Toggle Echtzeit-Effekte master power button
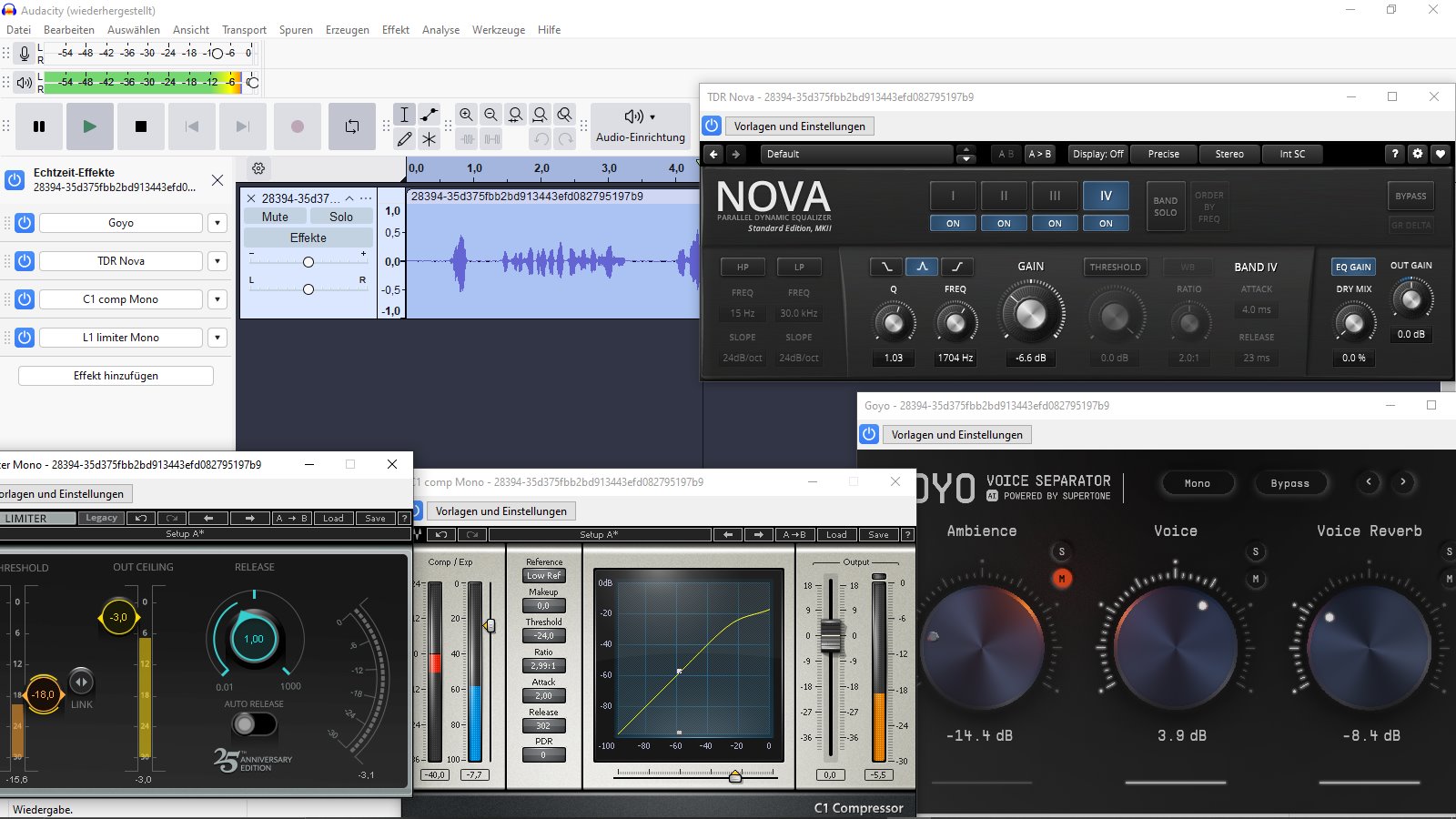The height and width of the screenshot is (819, 1456). tap(15, 179)
